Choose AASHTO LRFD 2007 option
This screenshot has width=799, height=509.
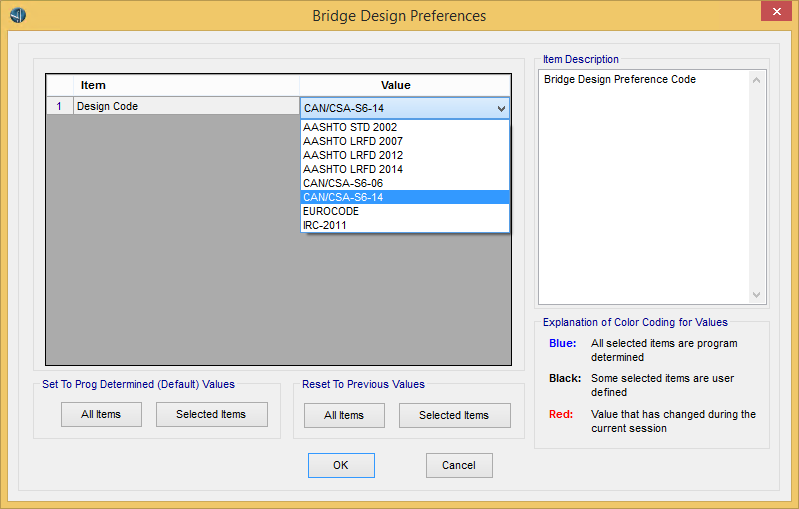405,141
